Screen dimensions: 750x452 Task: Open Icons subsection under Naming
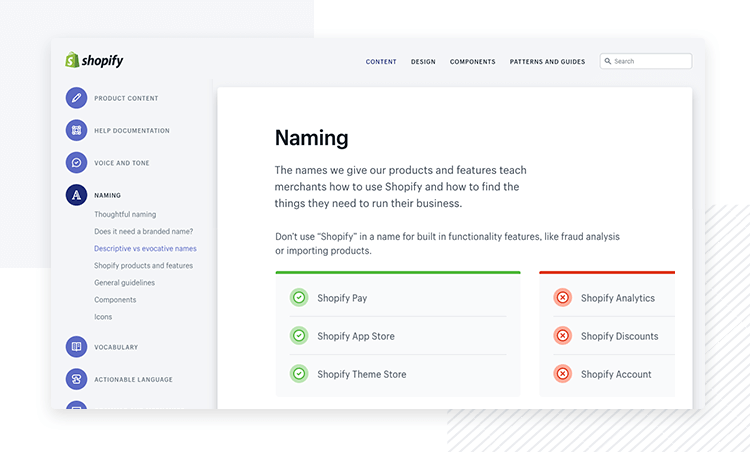(x=103, y=317)
